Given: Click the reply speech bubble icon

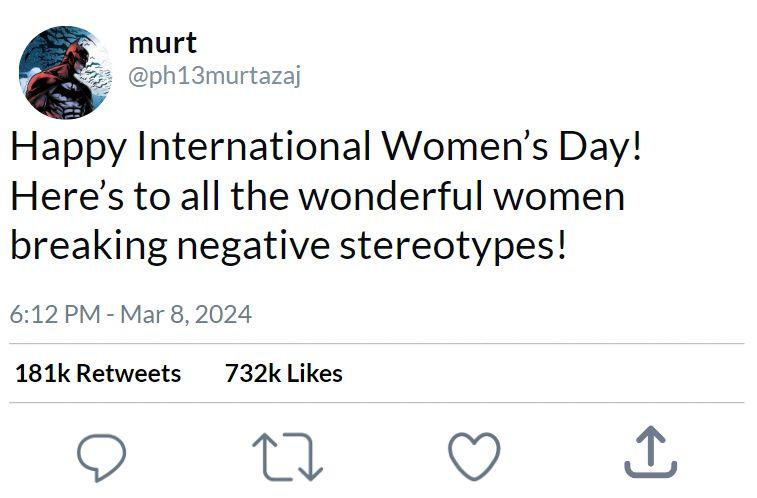Looking at the screenshot, I should [101, 458].
